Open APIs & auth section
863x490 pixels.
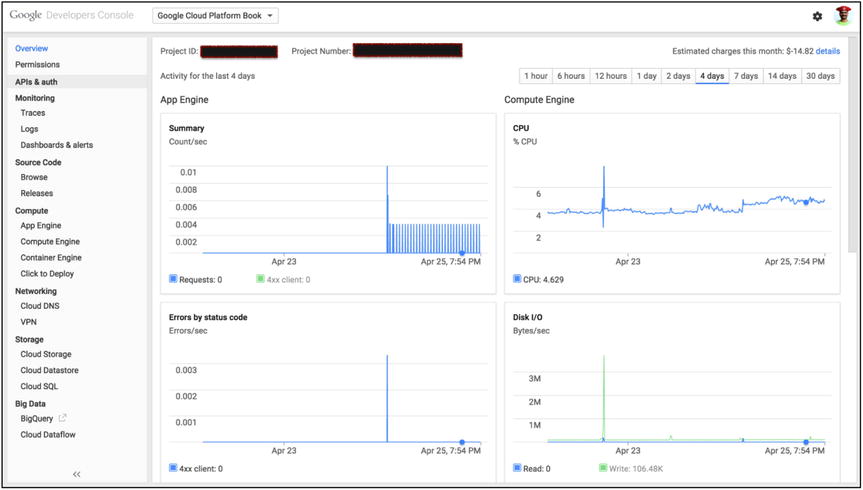[77, 81]
